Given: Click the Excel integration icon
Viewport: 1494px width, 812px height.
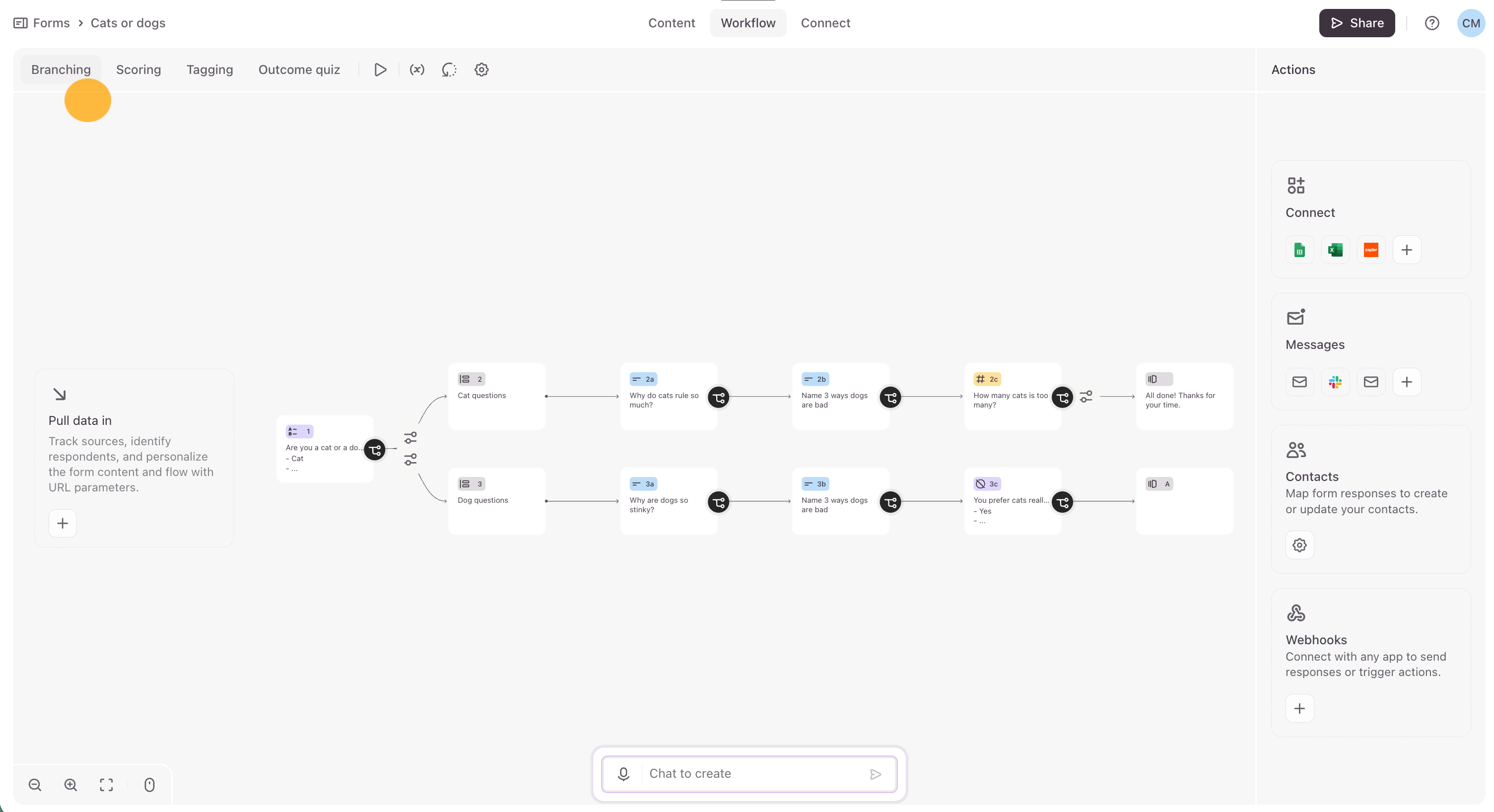Looking at the screenshot, I should (x=1335, y=250).
